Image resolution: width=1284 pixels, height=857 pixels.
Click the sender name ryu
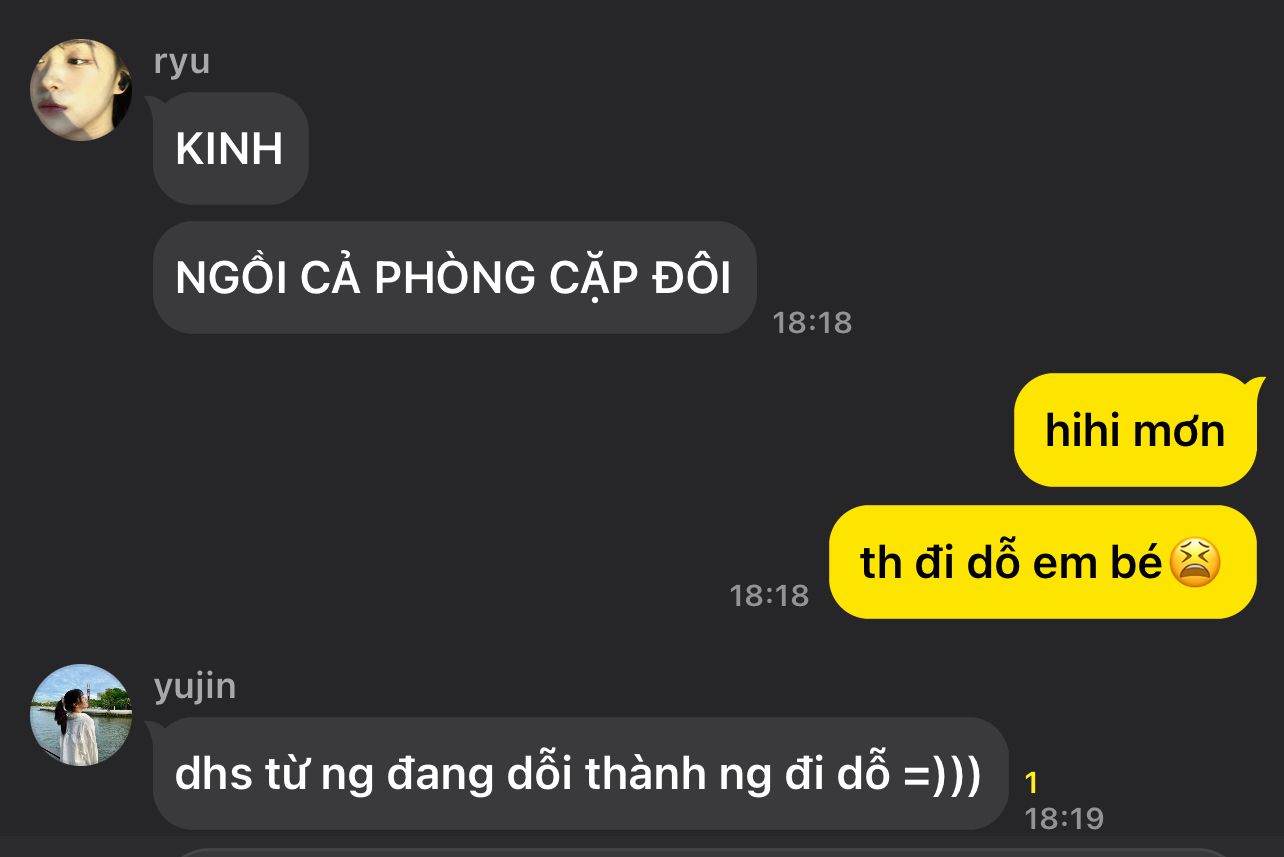[x=182, y=62]
